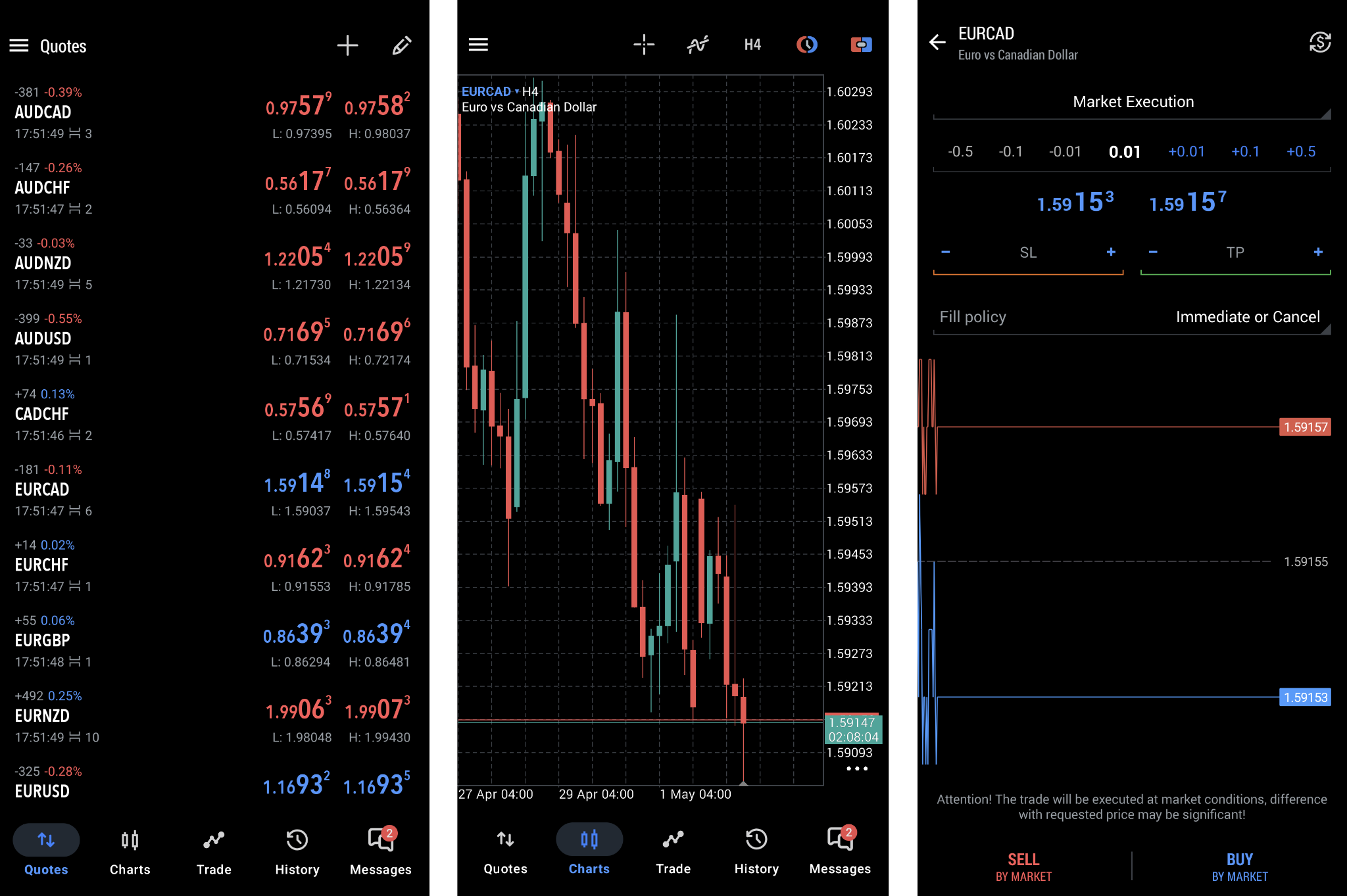Select the EURCAD quote row
The image size is (1347, 896).
[x=214, y=490]
